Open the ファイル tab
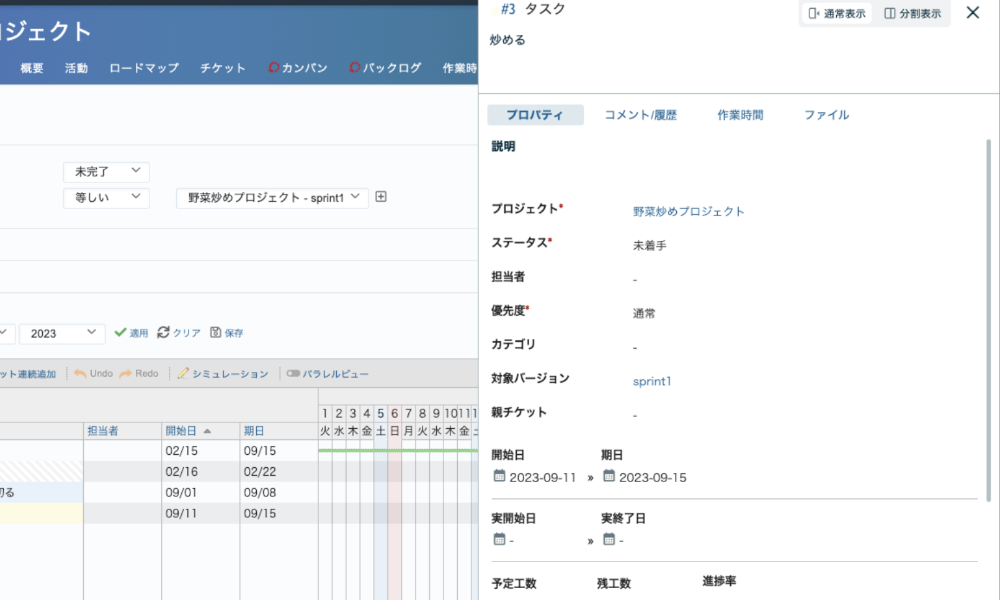 click(826, 115)
